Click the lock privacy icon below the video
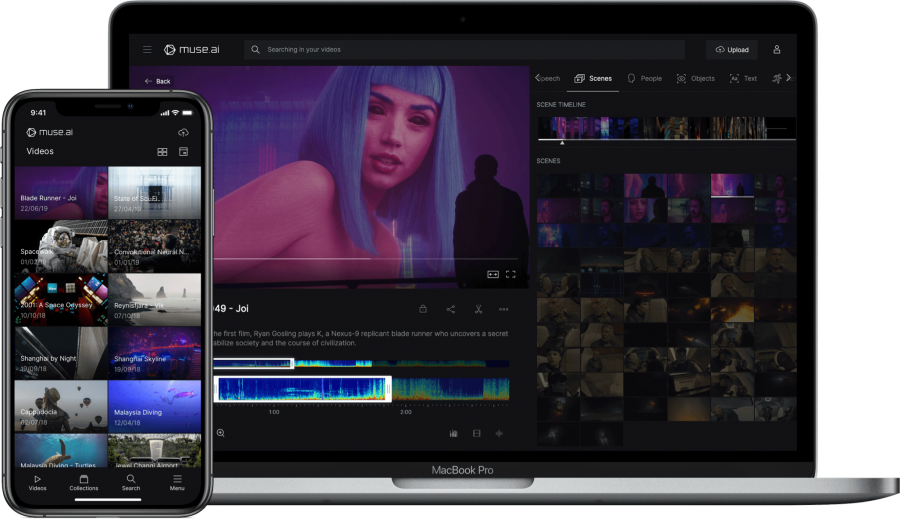This screenshot has width=900, height=519. 423,309
